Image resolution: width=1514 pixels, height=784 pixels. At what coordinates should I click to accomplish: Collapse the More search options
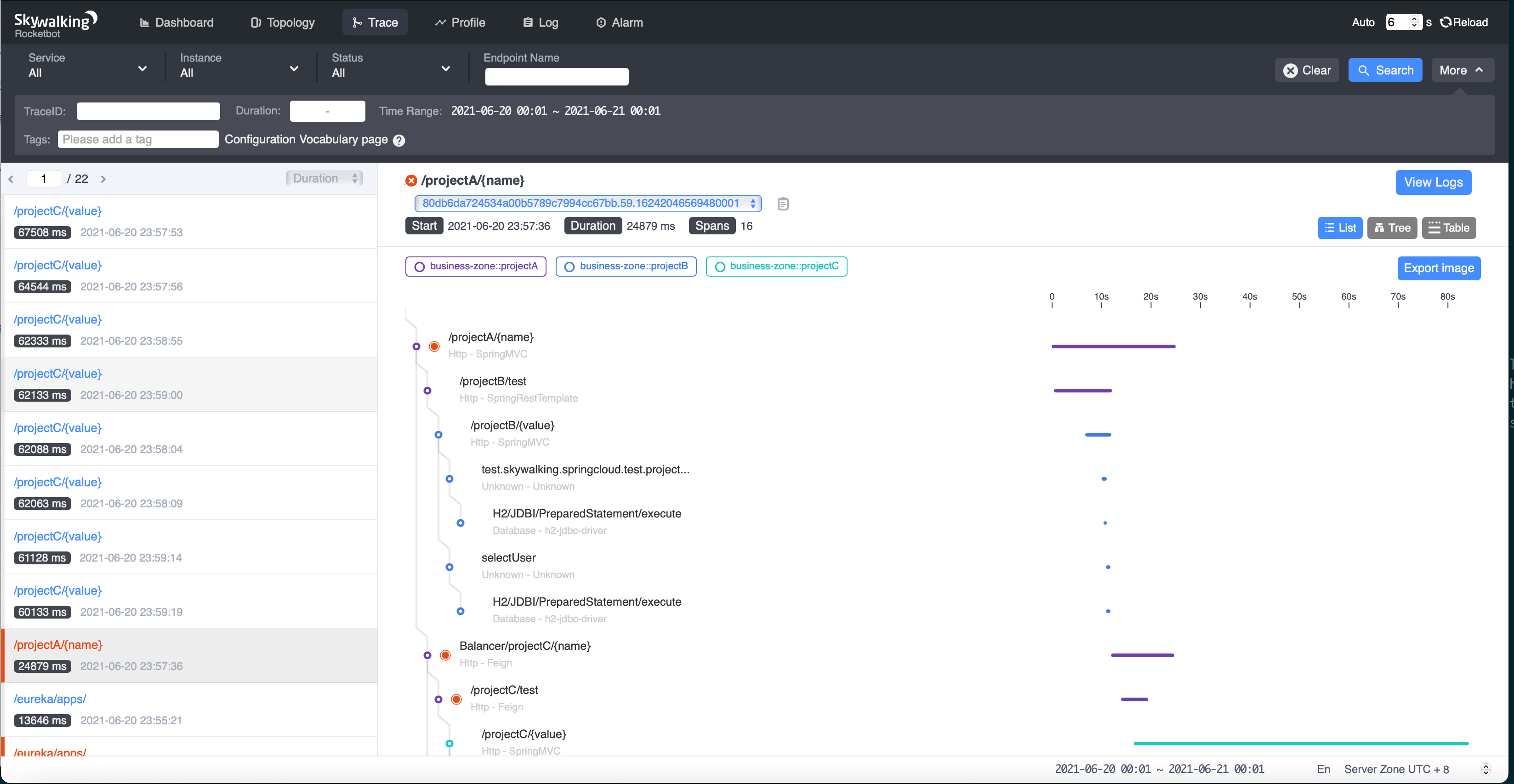[1462, 70]
